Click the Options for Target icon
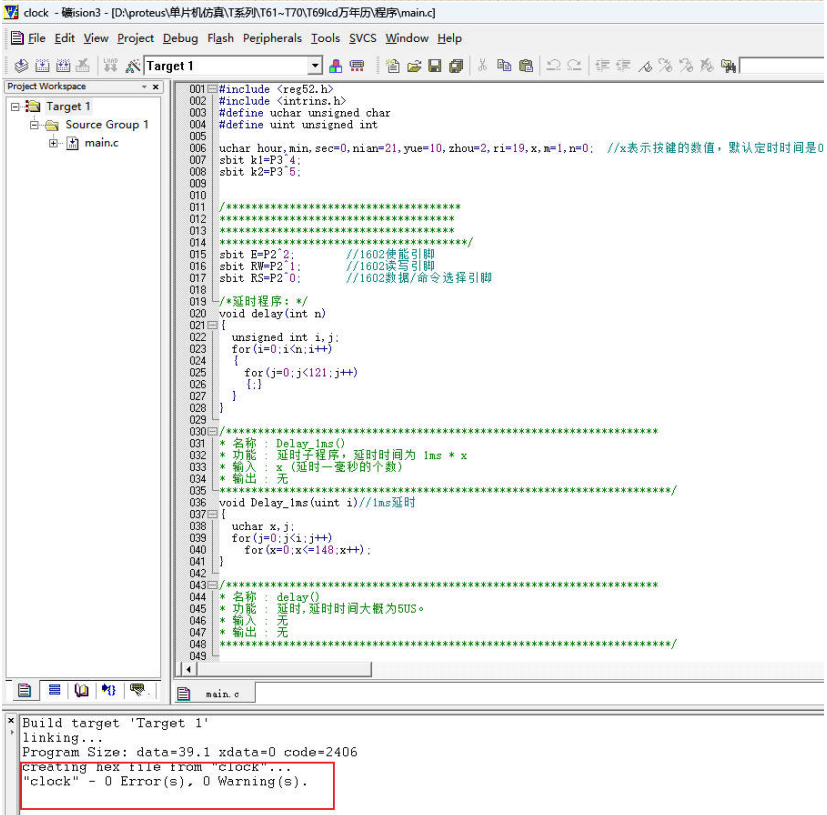This screenshot has height=815, width=827. pos(133,66)
